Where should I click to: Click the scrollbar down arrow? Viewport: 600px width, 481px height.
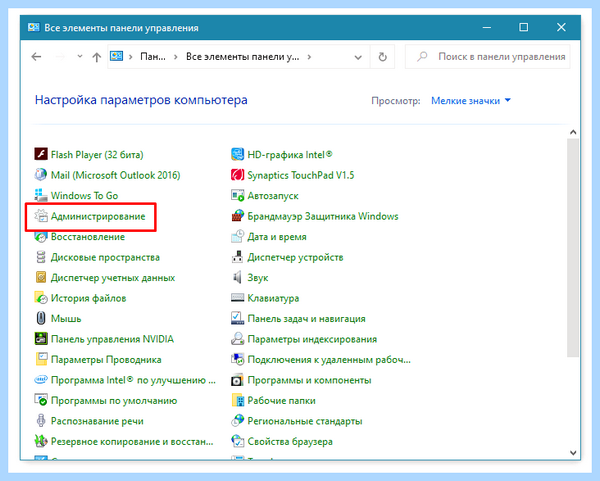pyautogui.click(x=573, y=453)
